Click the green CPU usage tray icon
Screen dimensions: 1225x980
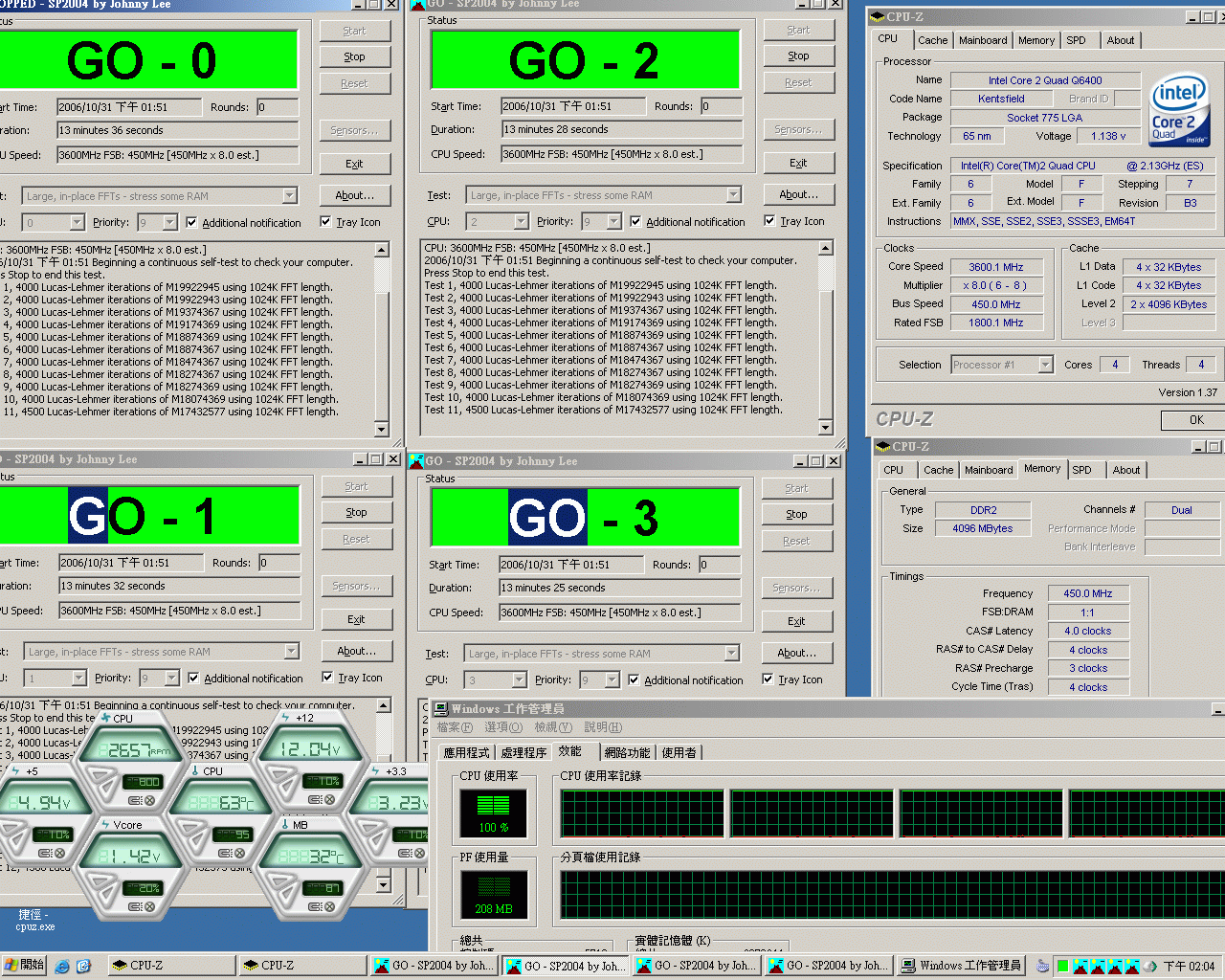click(1062, 966)
